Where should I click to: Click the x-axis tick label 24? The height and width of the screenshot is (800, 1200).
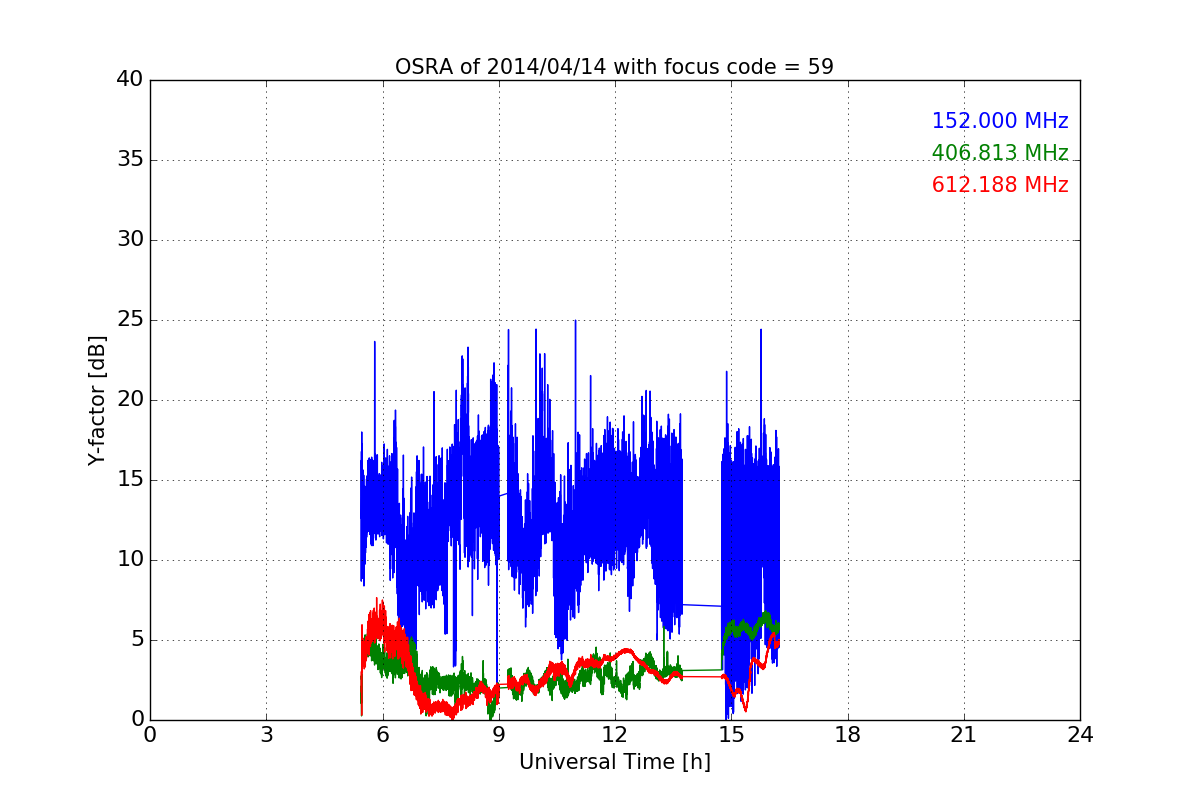coord(1080,735)
